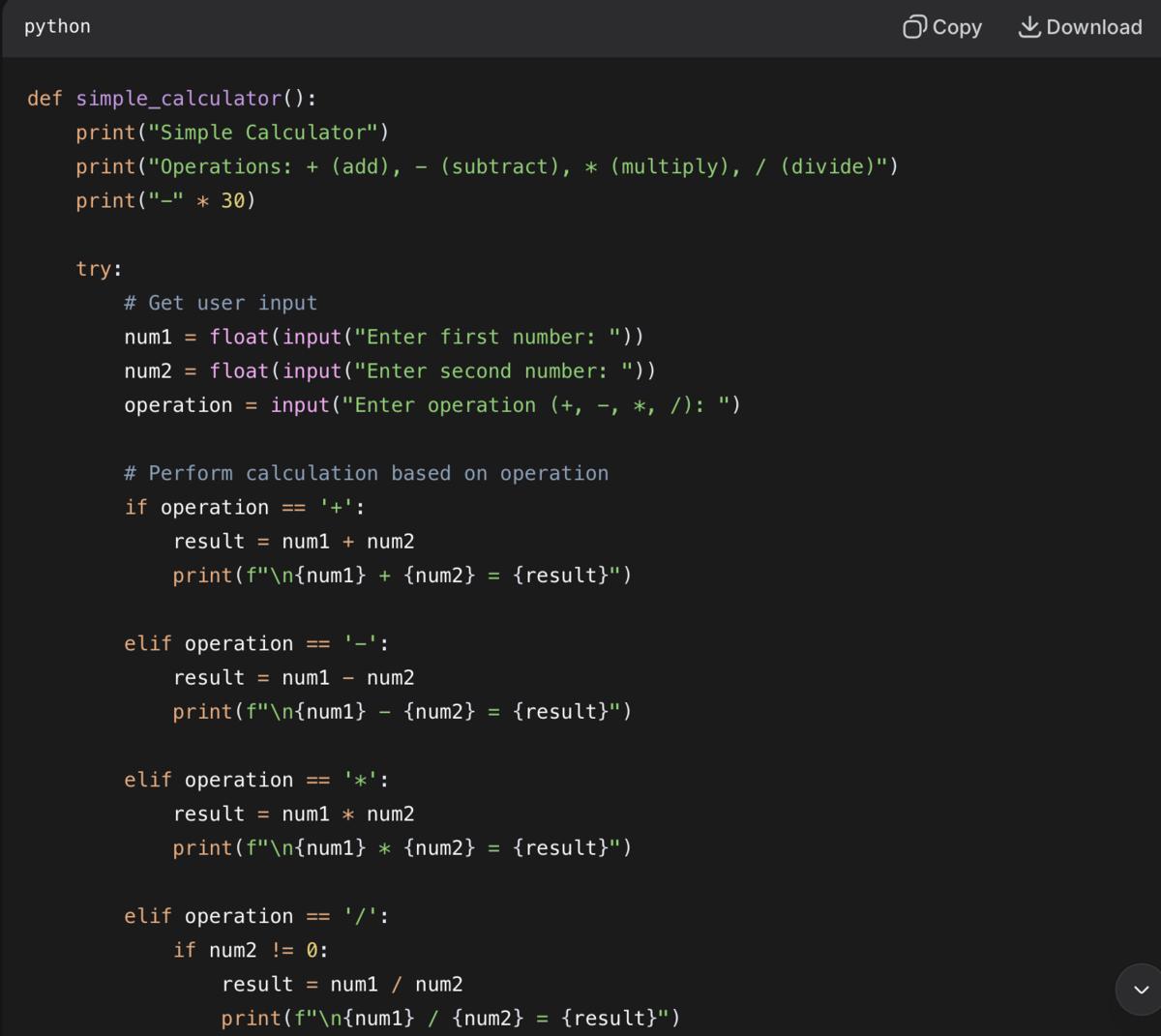
Task: Click the operation variable assignment
Action: coord(178,405)
